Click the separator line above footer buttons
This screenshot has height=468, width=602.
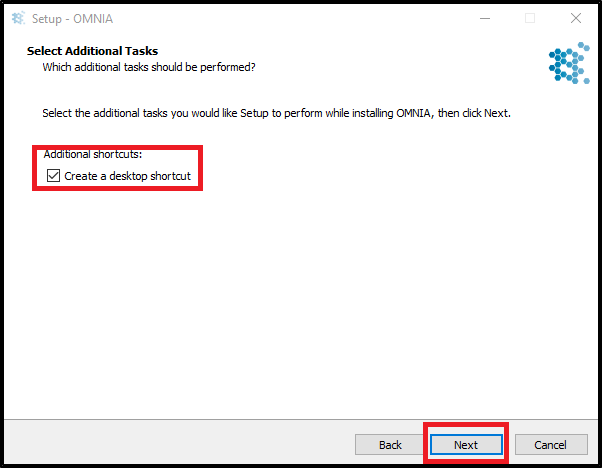301,419
